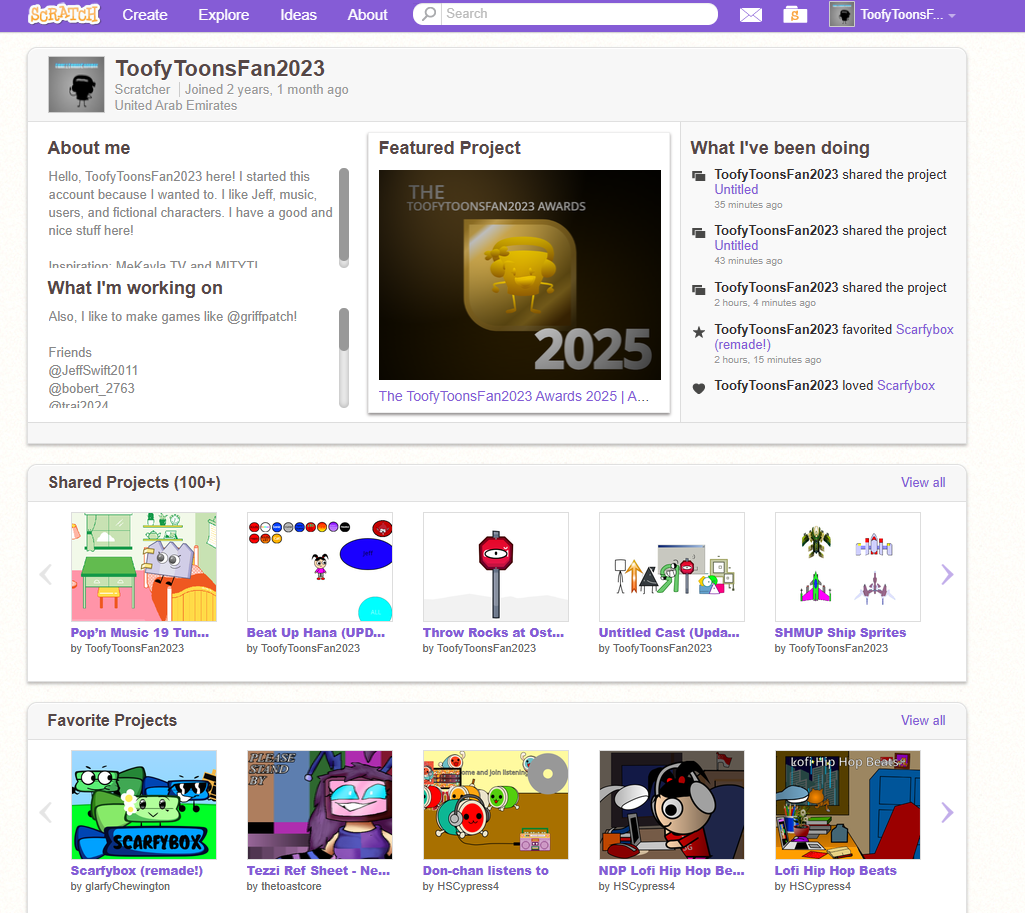1025x913 pixels.
Task: Open favorited Scarfybox (remade!) activity link
Action: pyautogui.click(x=833, y=337)
